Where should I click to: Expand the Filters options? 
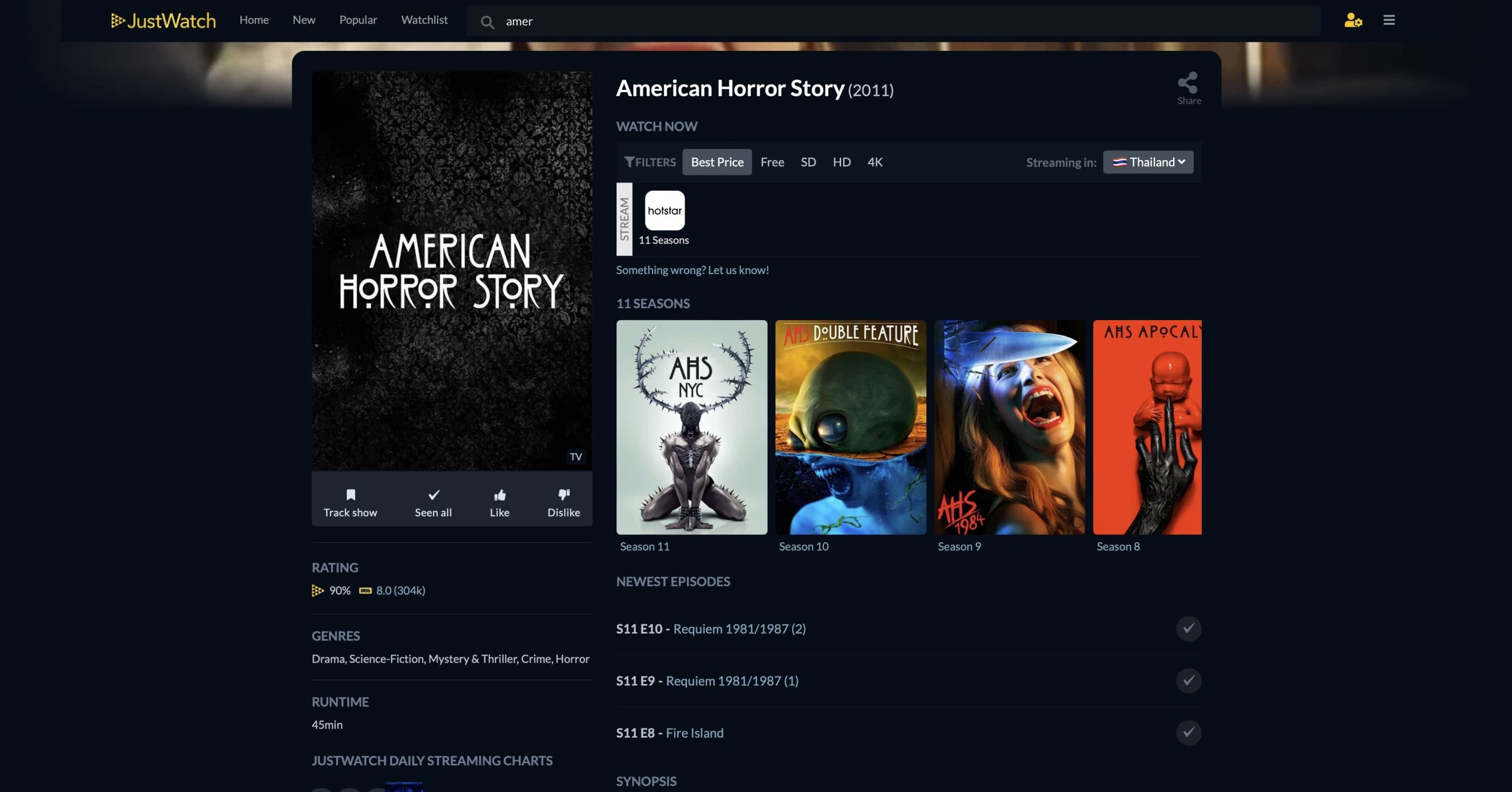[650, 162]
